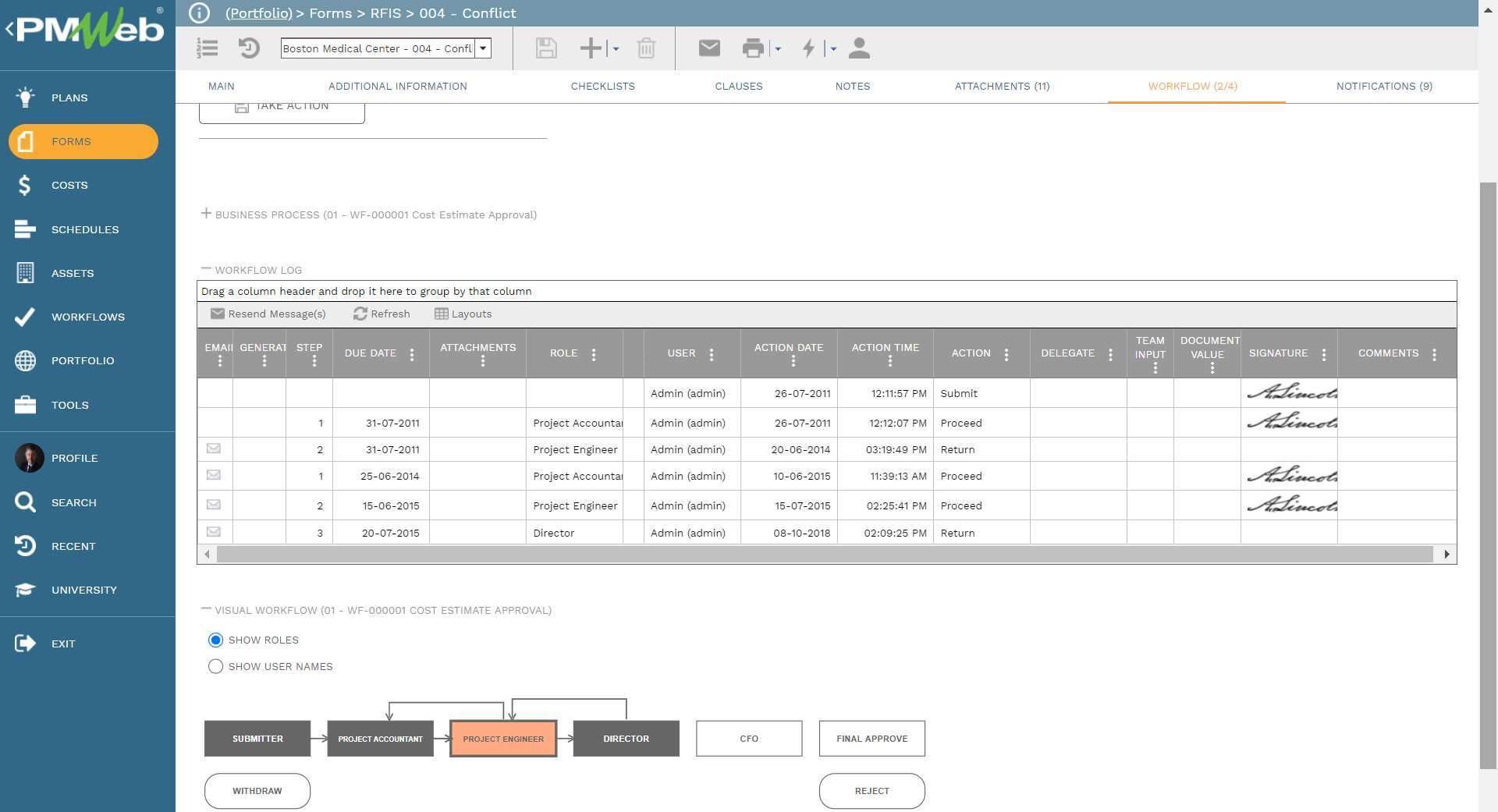
Task: Print the record using the printer icon
Action: 753,48
